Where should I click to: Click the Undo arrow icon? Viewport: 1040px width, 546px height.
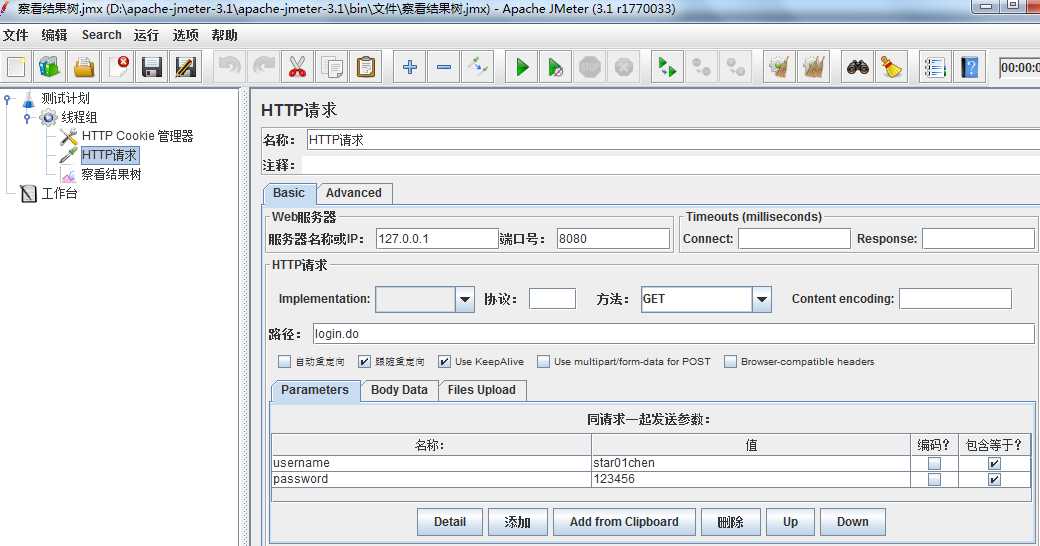(230, 67)
